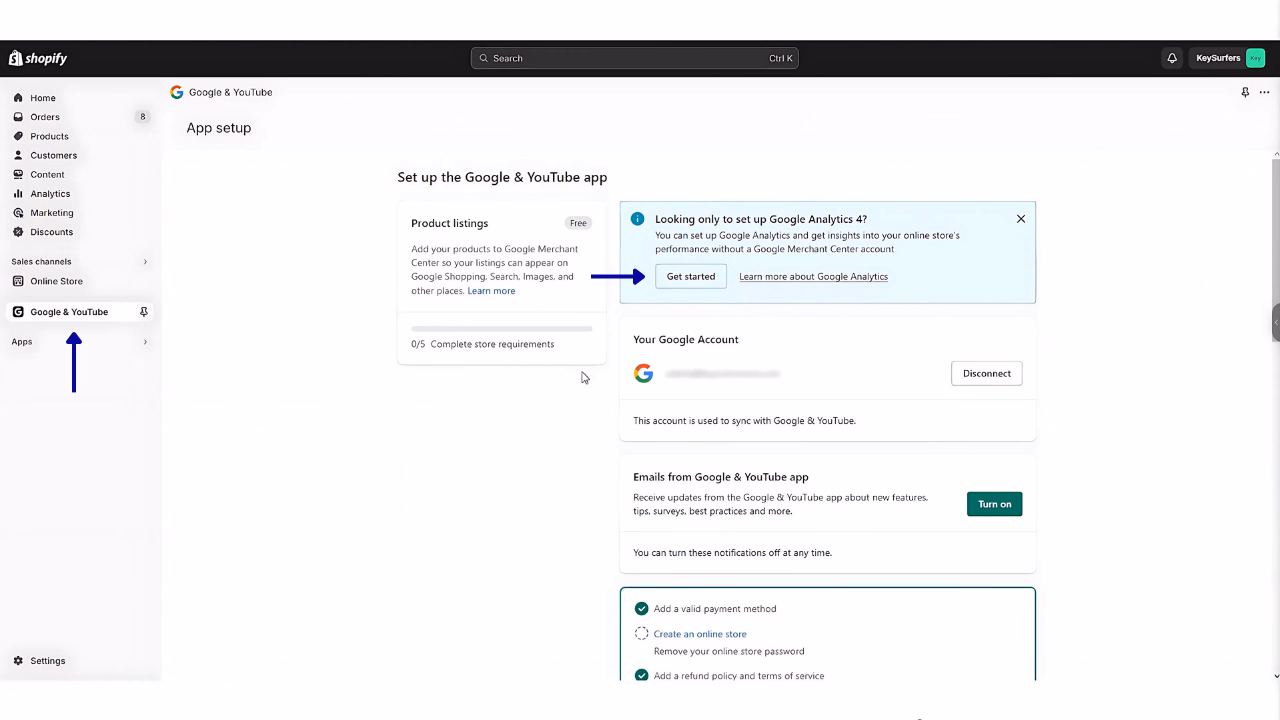This screenshot has width=1280, height=720.
Task: Click the Orders inbox icon
Action: (18, 117)
